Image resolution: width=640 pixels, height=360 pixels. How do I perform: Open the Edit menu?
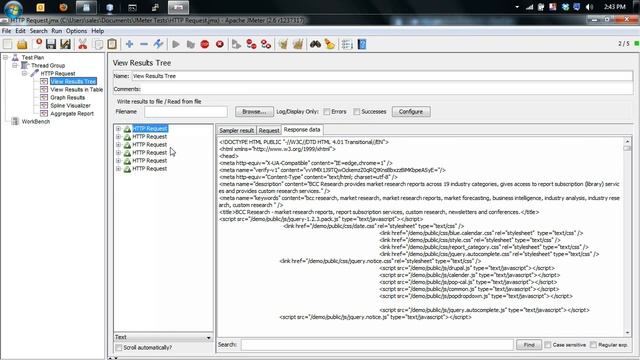coord(20,31)
